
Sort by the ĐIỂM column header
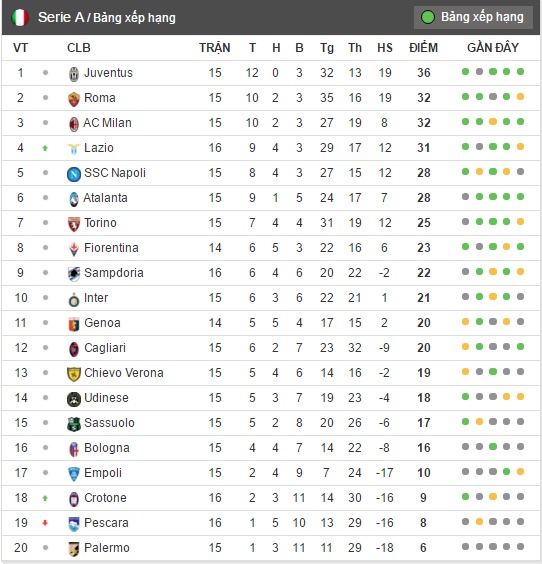[423, 48]
